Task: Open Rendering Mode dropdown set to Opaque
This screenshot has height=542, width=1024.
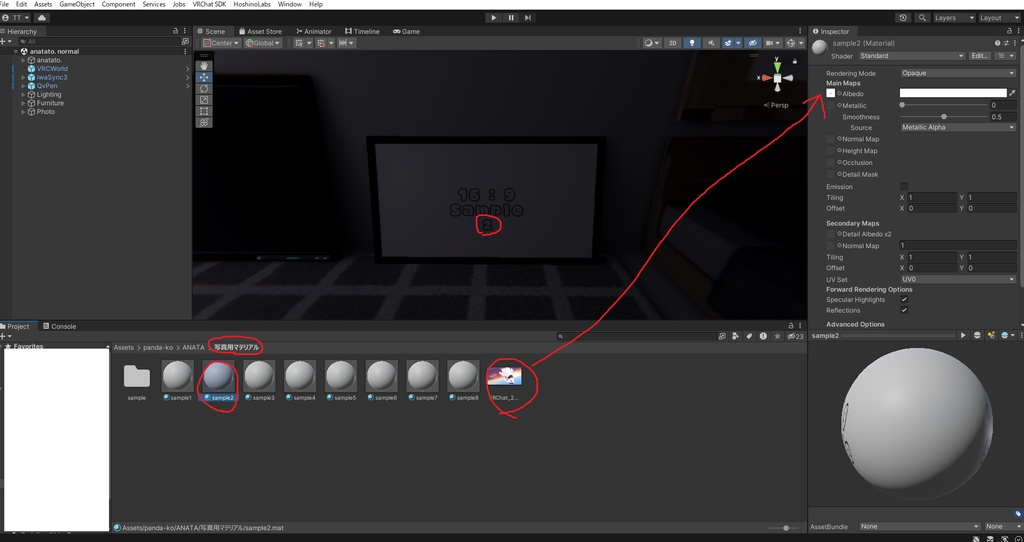Action: pos(958,73)
